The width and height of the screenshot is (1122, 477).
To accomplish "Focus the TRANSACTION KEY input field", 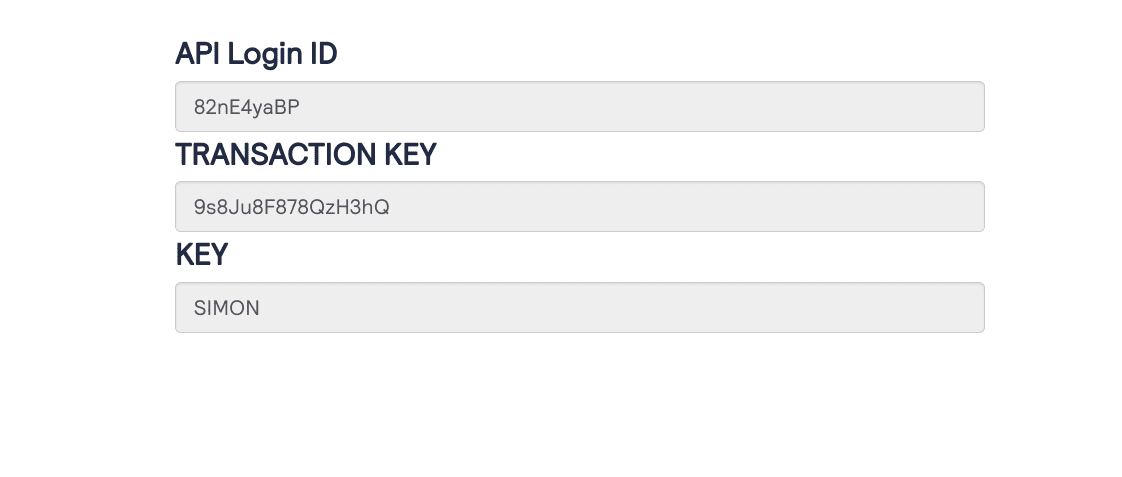I will pyautogui.click(x=580, y=207).
